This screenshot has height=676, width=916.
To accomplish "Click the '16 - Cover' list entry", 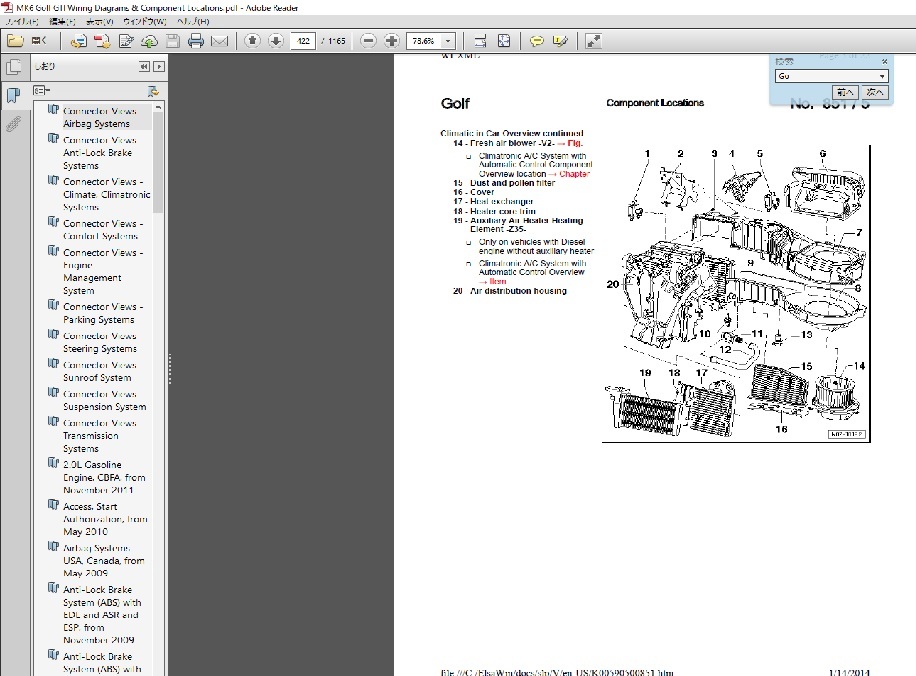I will (x=474, y=192).
